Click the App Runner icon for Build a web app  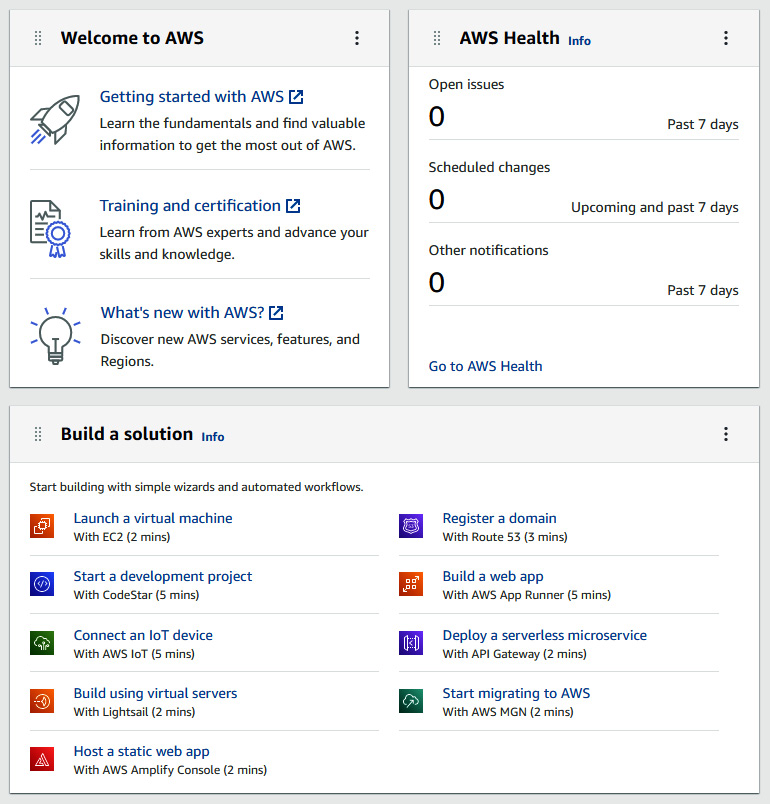(411, 584)
